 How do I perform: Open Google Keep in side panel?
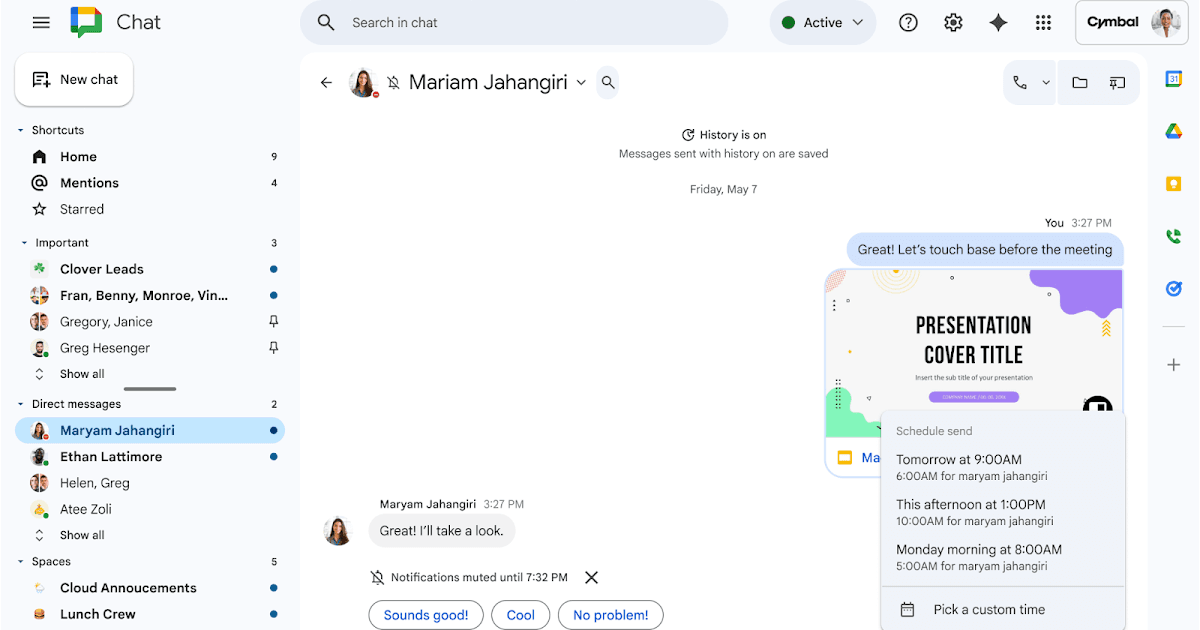click(1174, 184)
